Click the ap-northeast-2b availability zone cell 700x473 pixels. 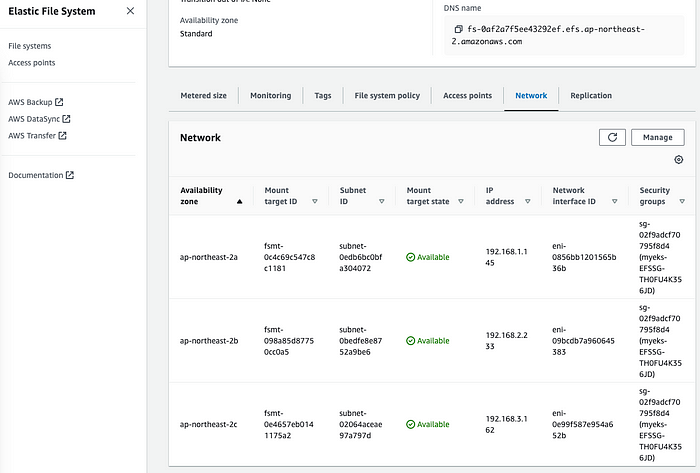pos(209,341)
